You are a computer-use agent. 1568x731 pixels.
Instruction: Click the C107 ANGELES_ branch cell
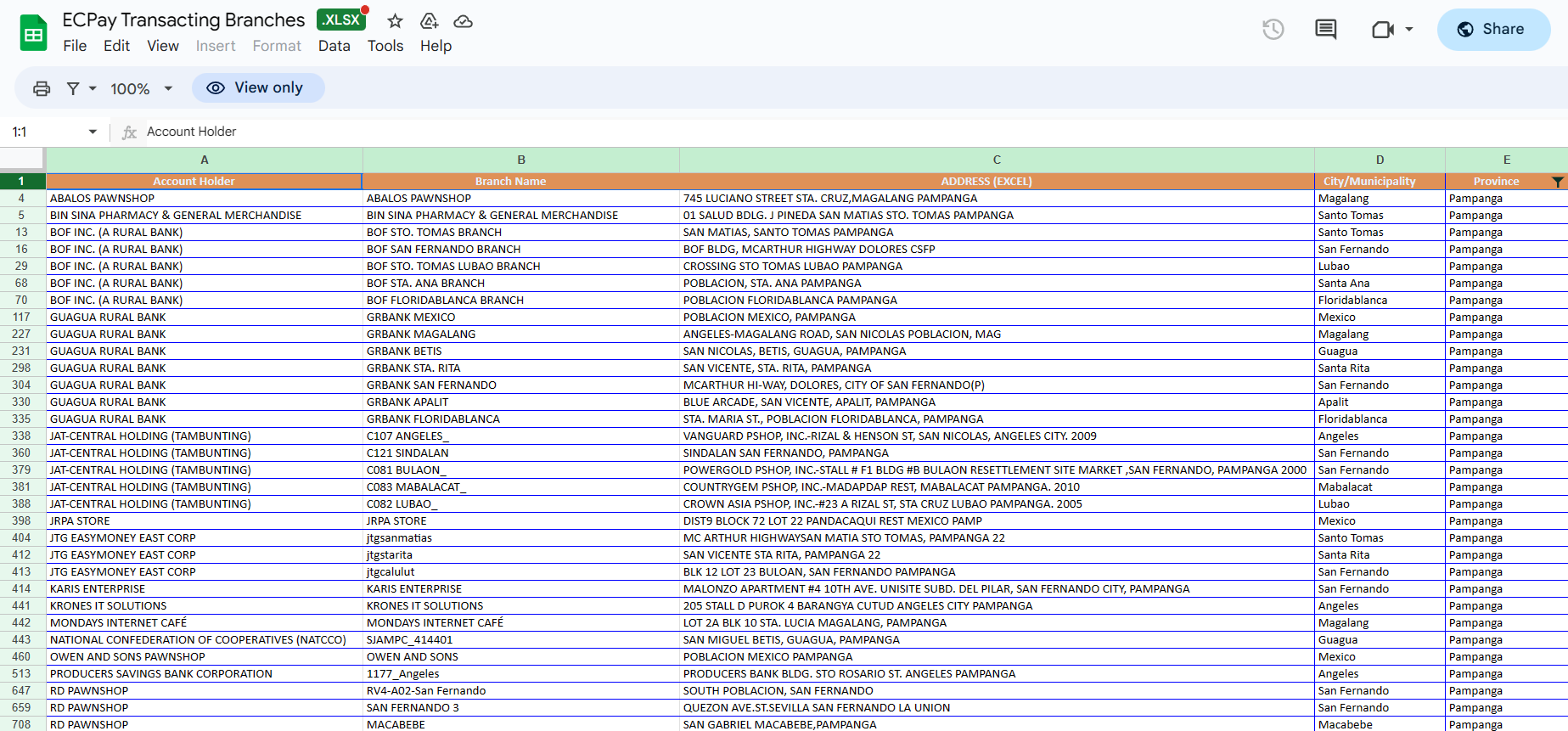pos(521,436)
